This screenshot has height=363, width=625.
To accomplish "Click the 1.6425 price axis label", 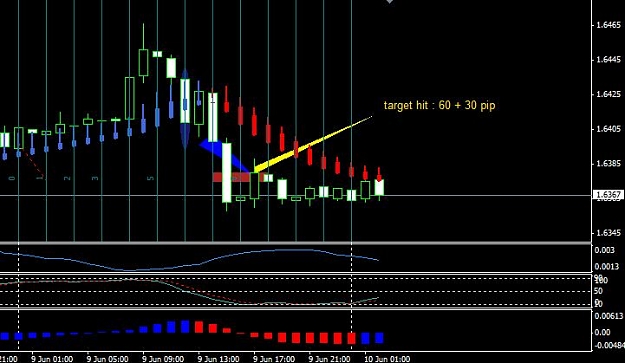I will point(608,94).
